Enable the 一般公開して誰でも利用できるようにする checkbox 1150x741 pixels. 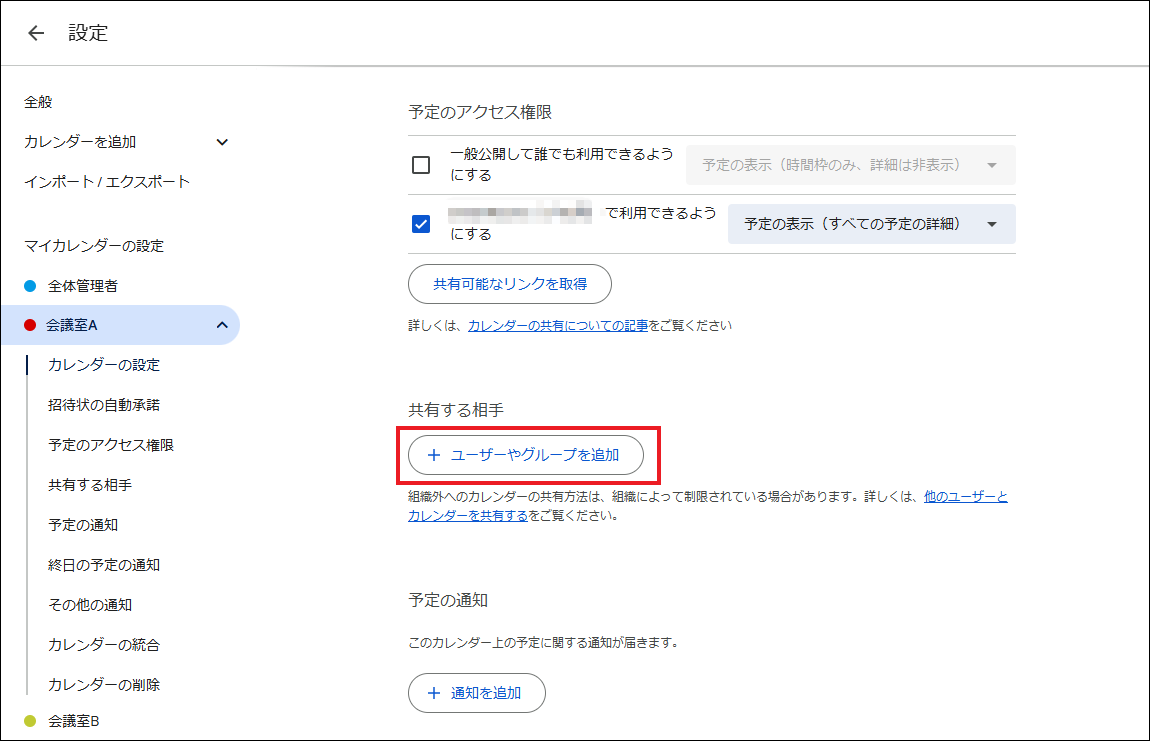(x=421, y=165)
